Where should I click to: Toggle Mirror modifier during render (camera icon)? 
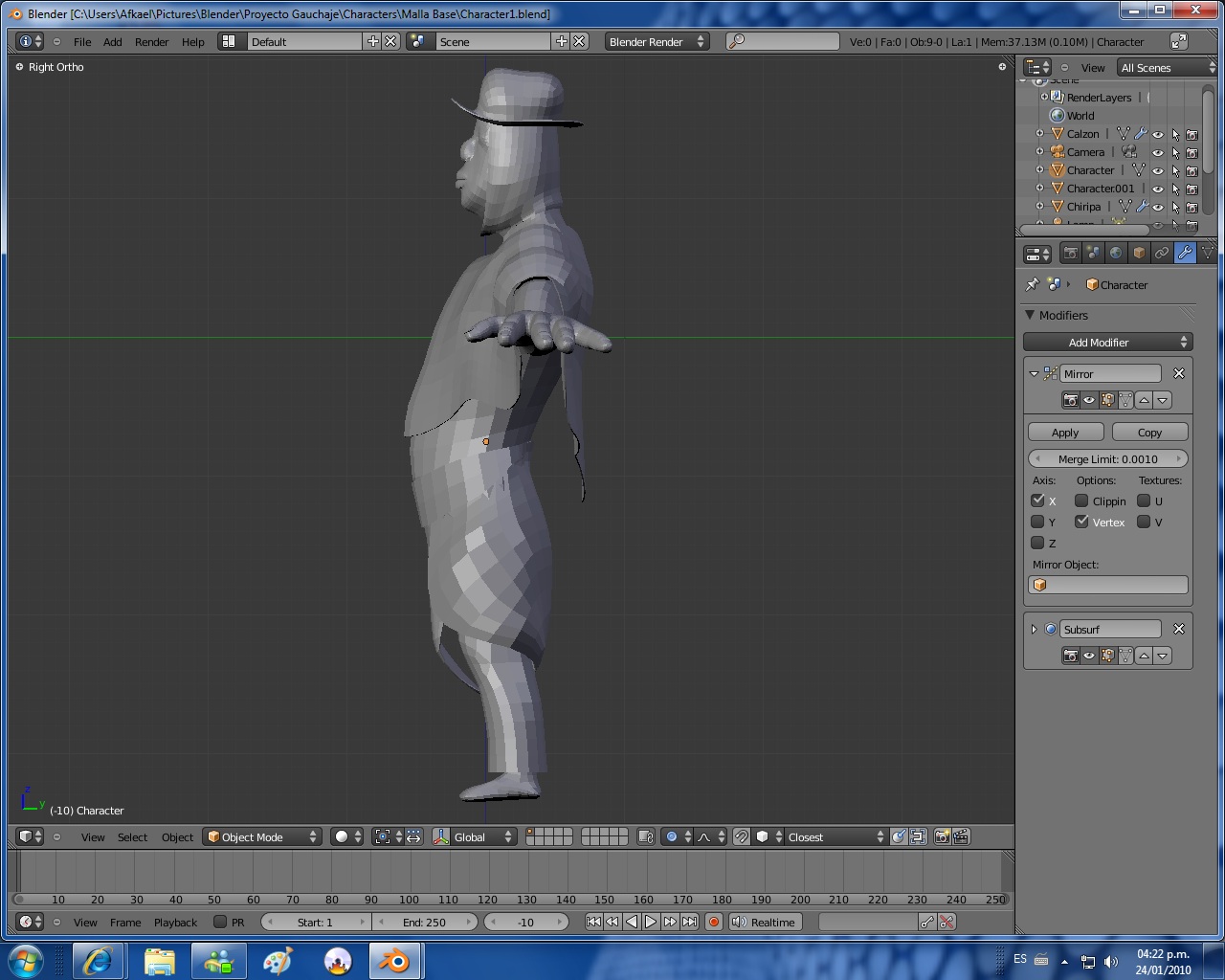click(x=1071, y=400)
